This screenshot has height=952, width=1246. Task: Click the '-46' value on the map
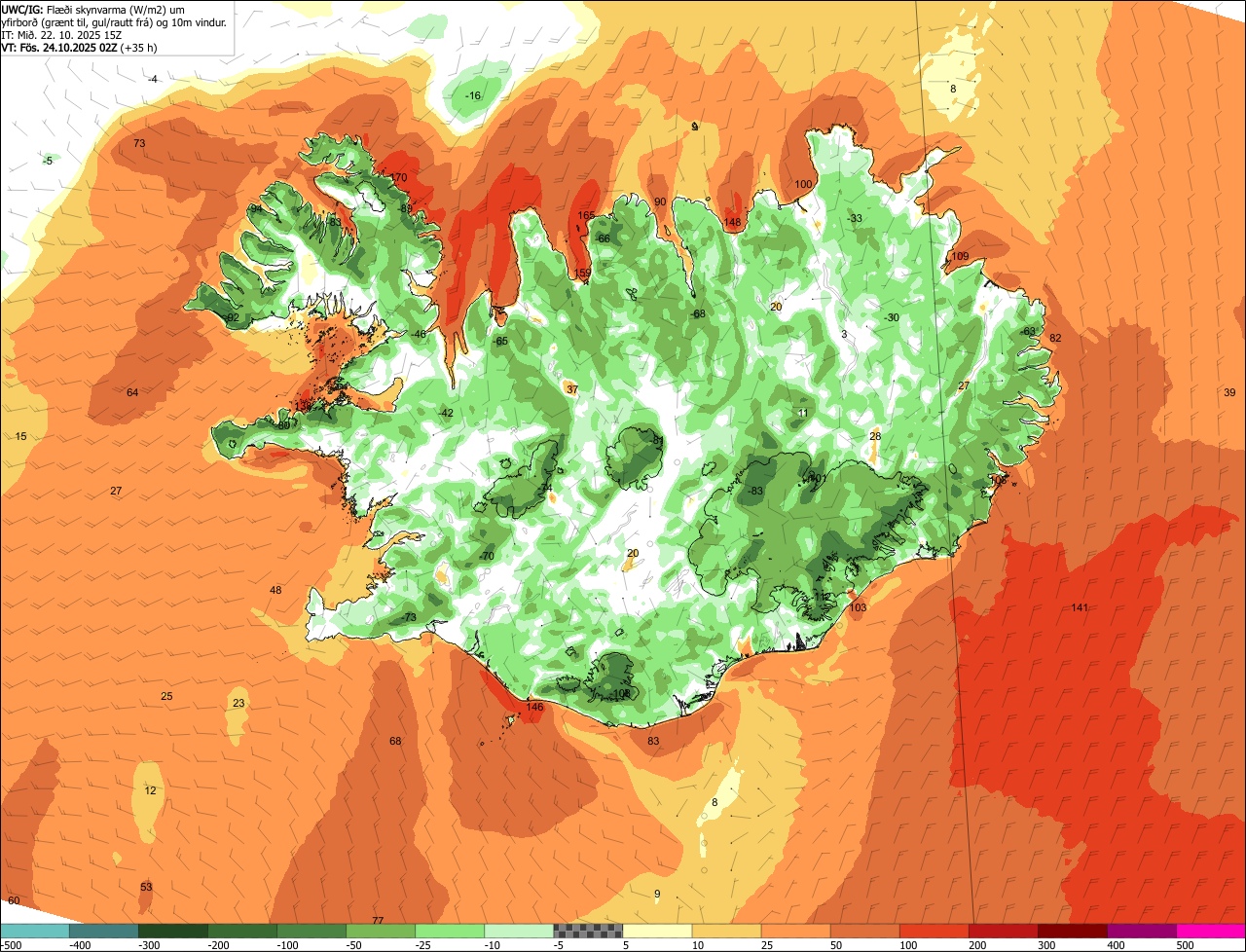click(x=419, y=334)
